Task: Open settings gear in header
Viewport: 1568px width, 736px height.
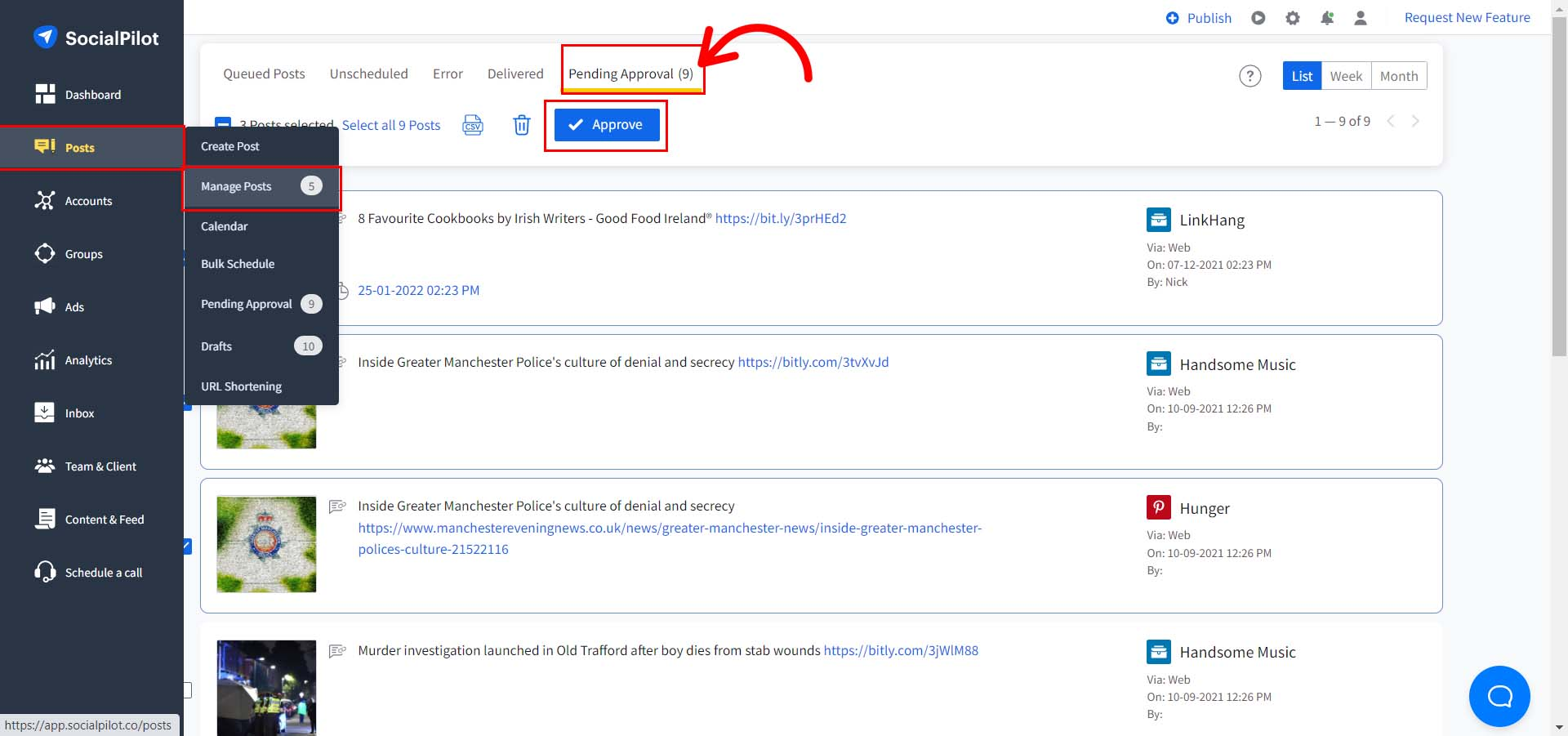Action: (1292, 17)
